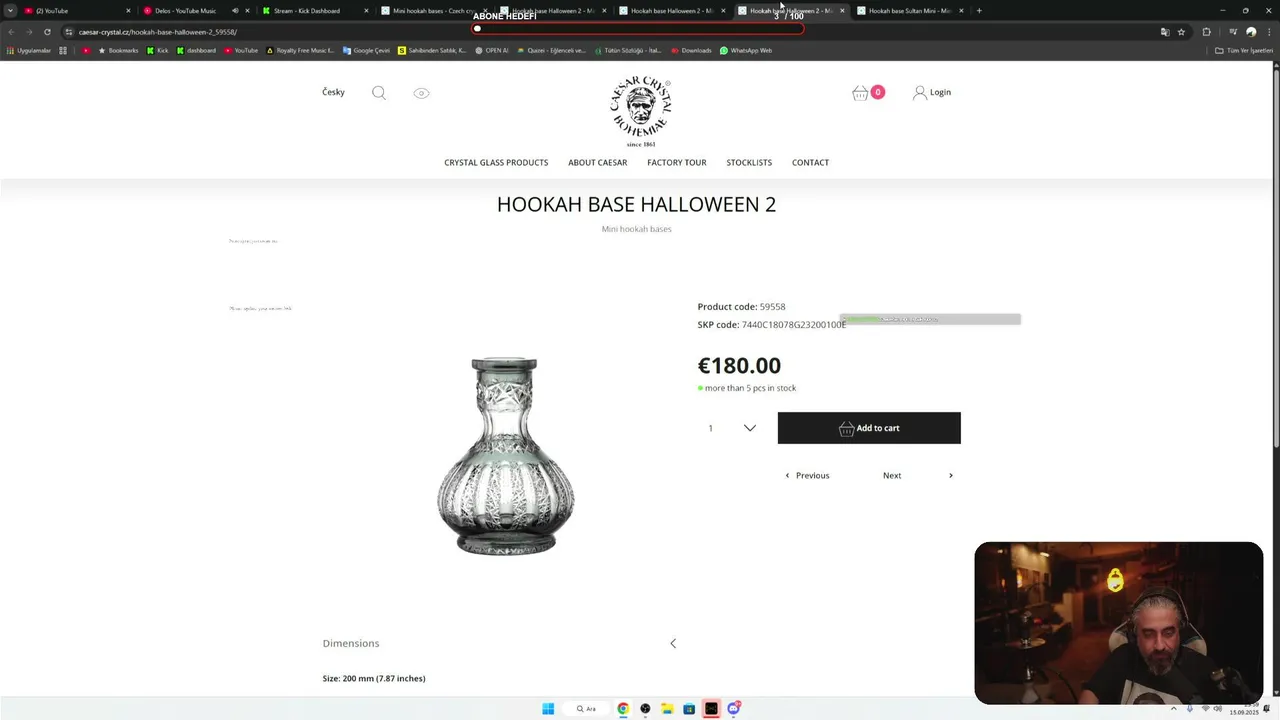Launch File Explorer from the taskbar
This screenshot has height=720, width=1280.
pos(667,709)
